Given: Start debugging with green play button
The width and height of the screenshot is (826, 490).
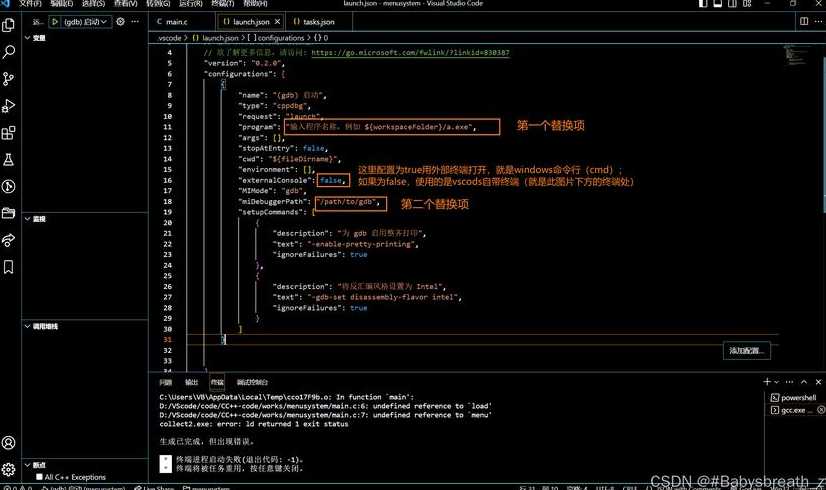Looking at the screenshot, I should (54, 22).
